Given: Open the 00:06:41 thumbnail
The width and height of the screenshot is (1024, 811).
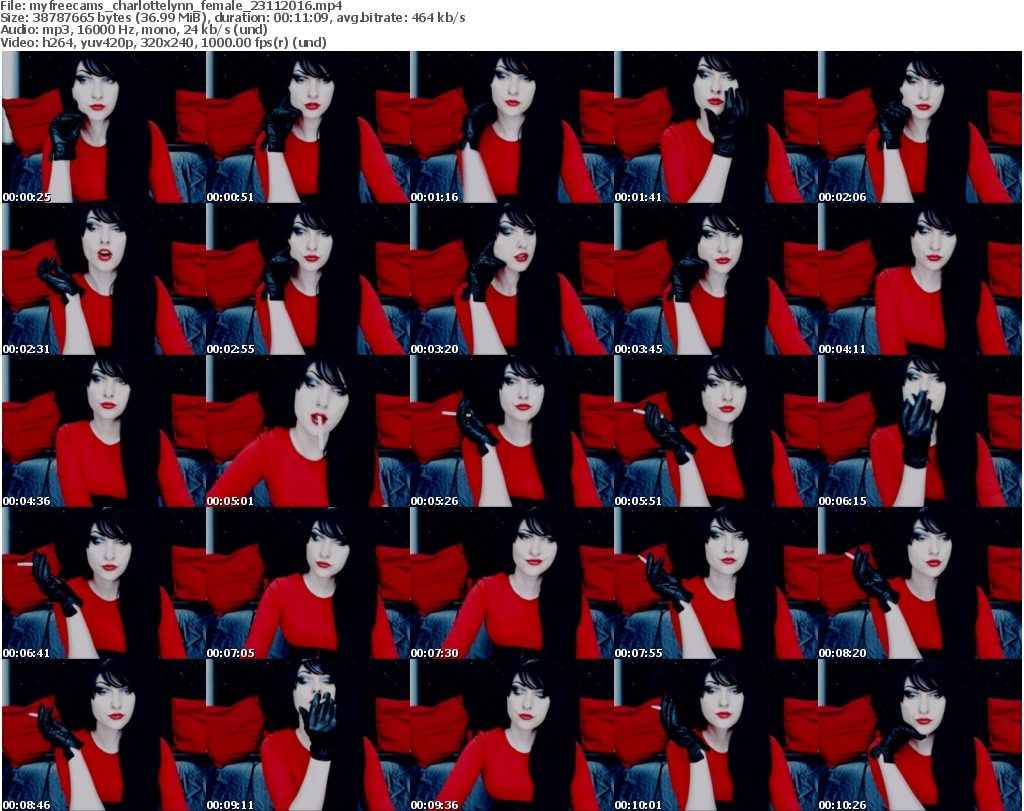Looking at the screenshot, I should pyautogui.click(x=104, y=584).
